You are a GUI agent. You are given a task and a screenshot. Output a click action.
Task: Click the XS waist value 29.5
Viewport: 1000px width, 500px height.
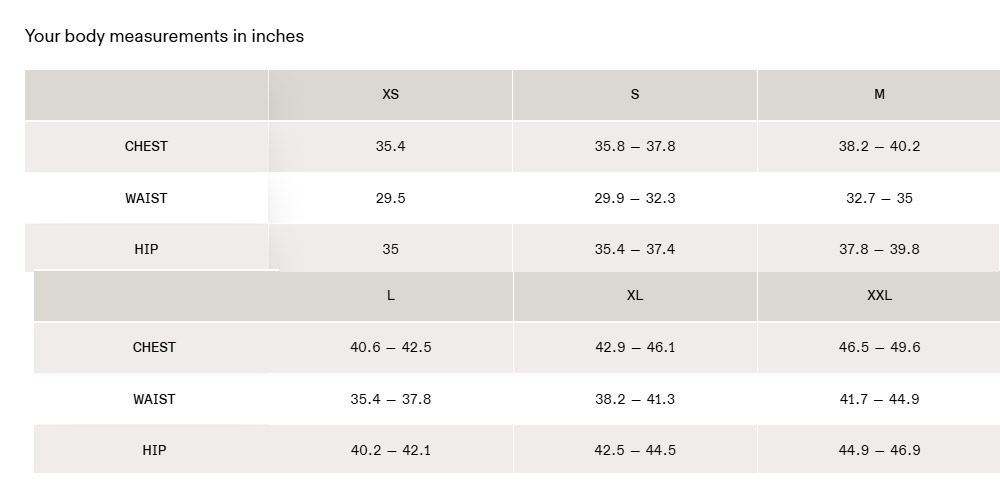(x=390, y=198)
